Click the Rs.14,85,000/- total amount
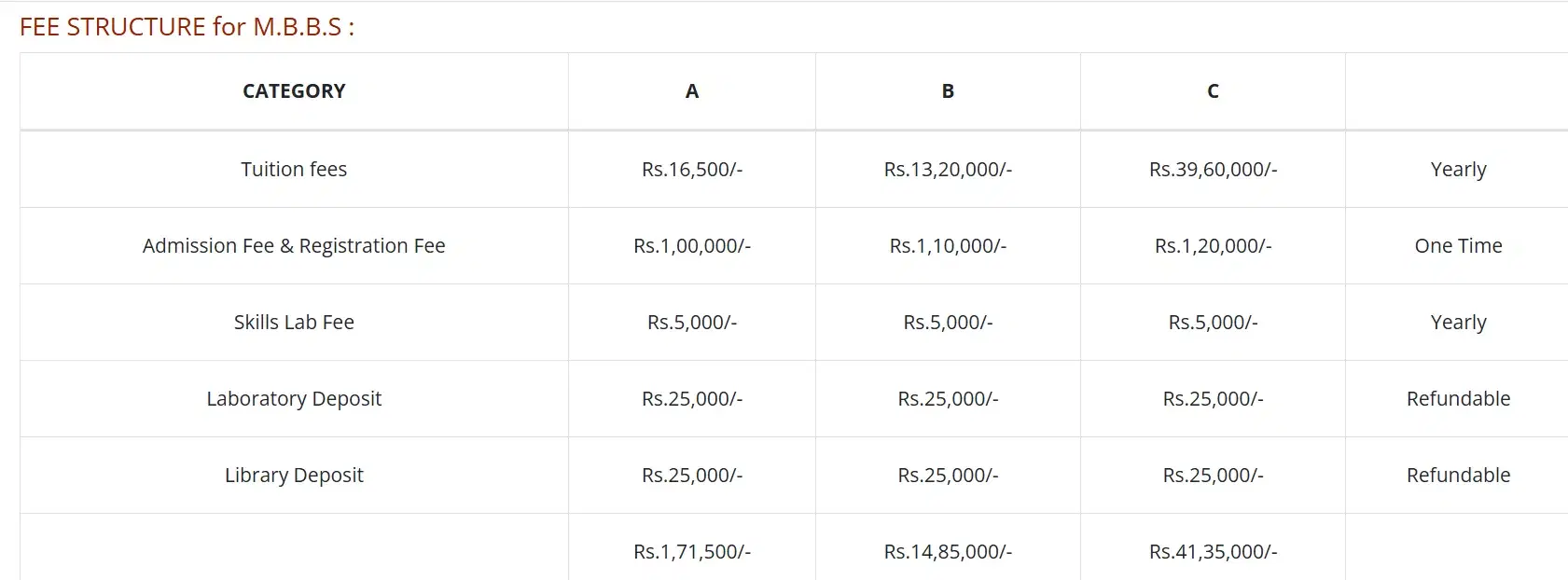 [948, 552]
